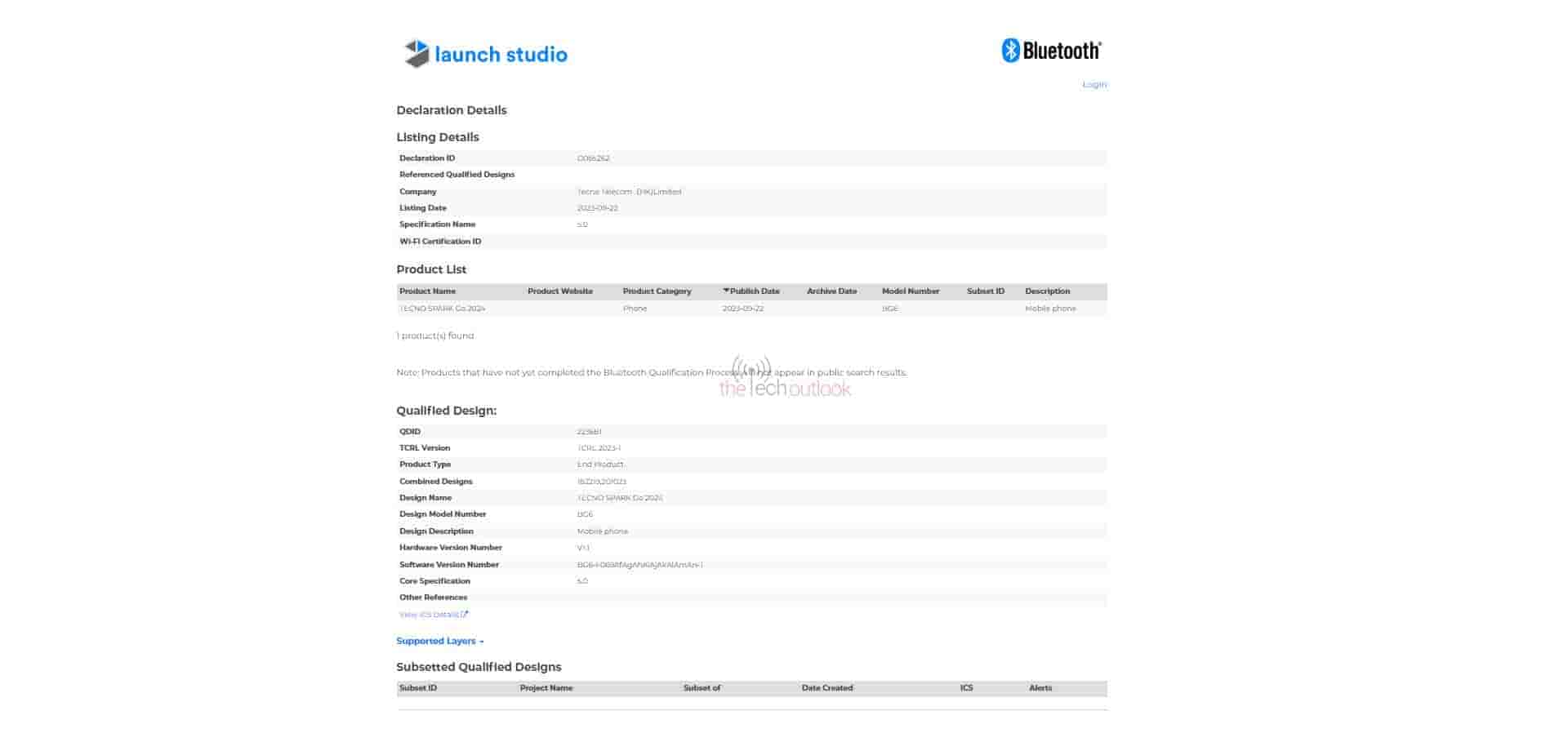1568x751 pixels.
Task: Click the Publish Date sort arrow
Action: [726, 291]
